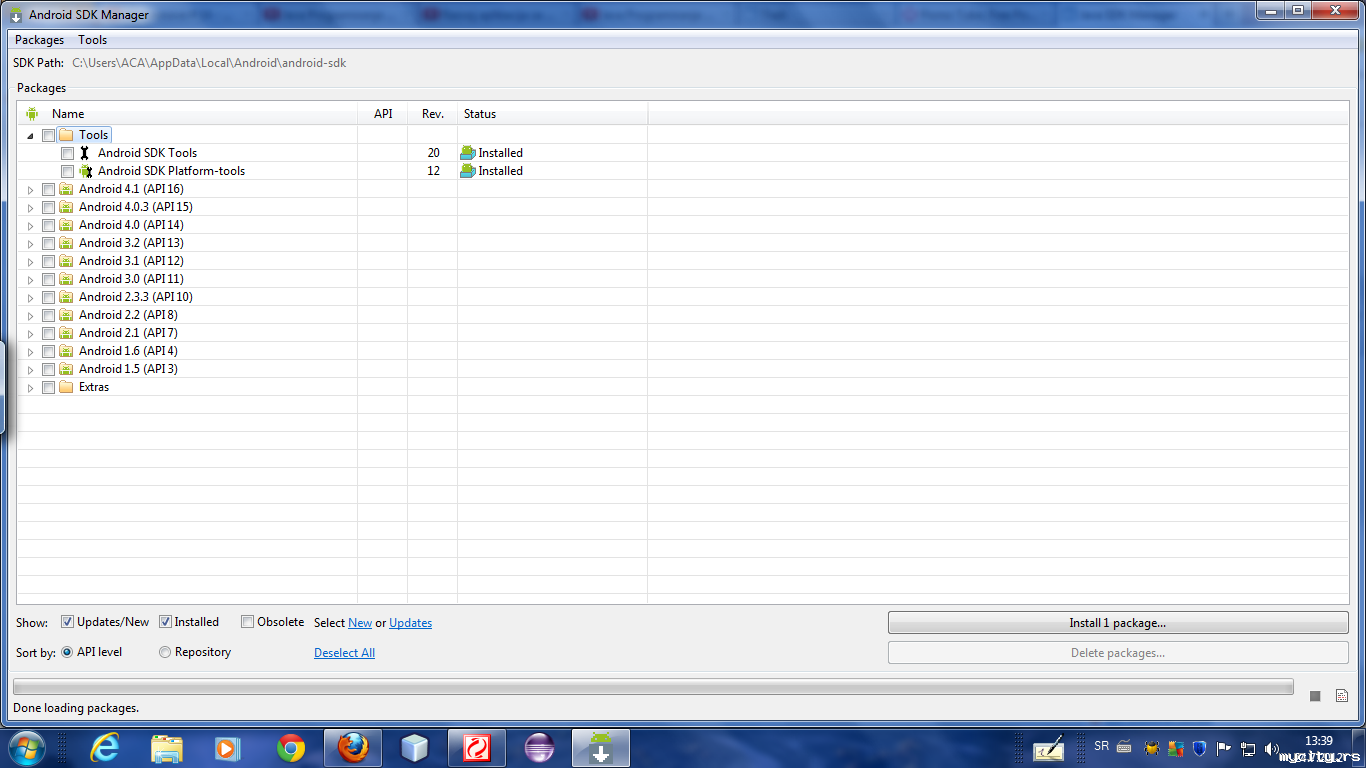Click the Android 2.3.3 (API 10) folder icon

point(66,297)
